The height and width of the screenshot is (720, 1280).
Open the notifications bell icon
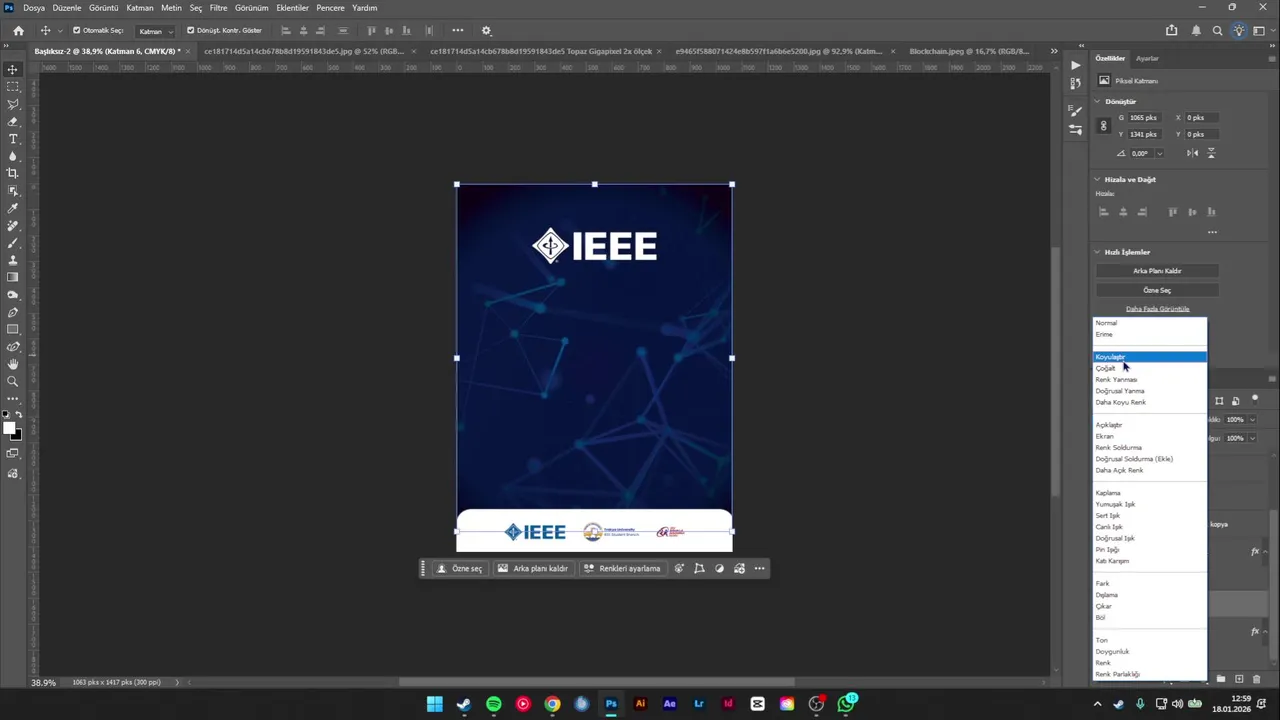click(1197, 31)
